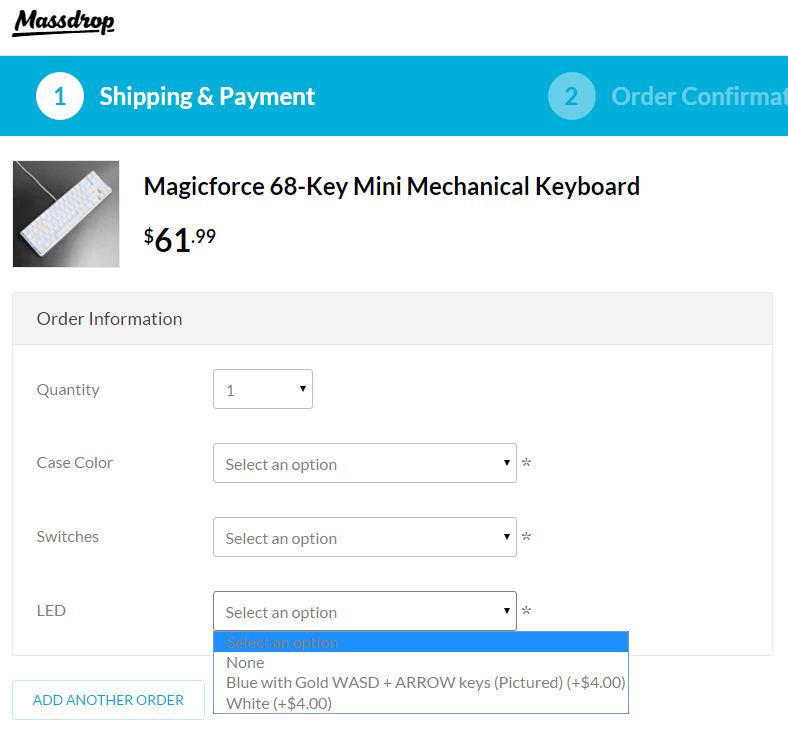Choose the highlighted 'Select an option' LED entry
Viewport: 788px width, 737px height.
coord(420,642)
